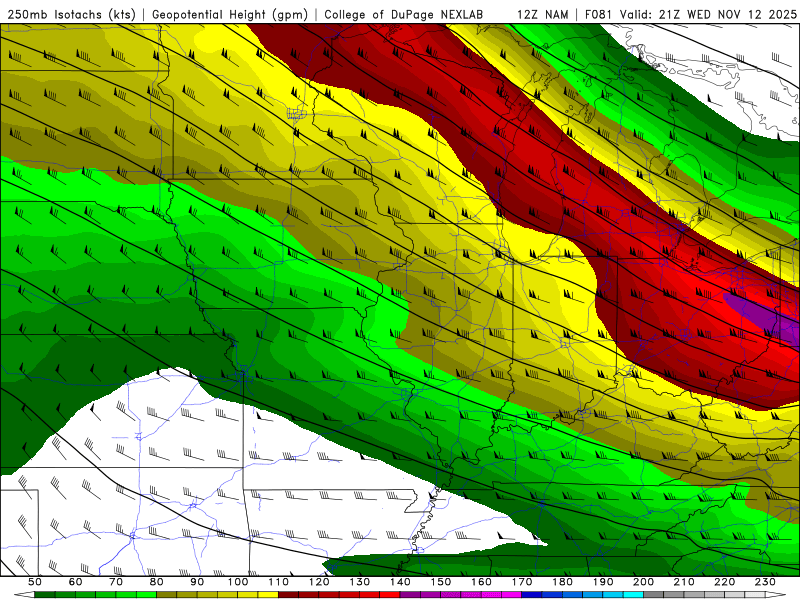Click the 110 label on color bar
800x600 pixels.
(x=279, y=582)
